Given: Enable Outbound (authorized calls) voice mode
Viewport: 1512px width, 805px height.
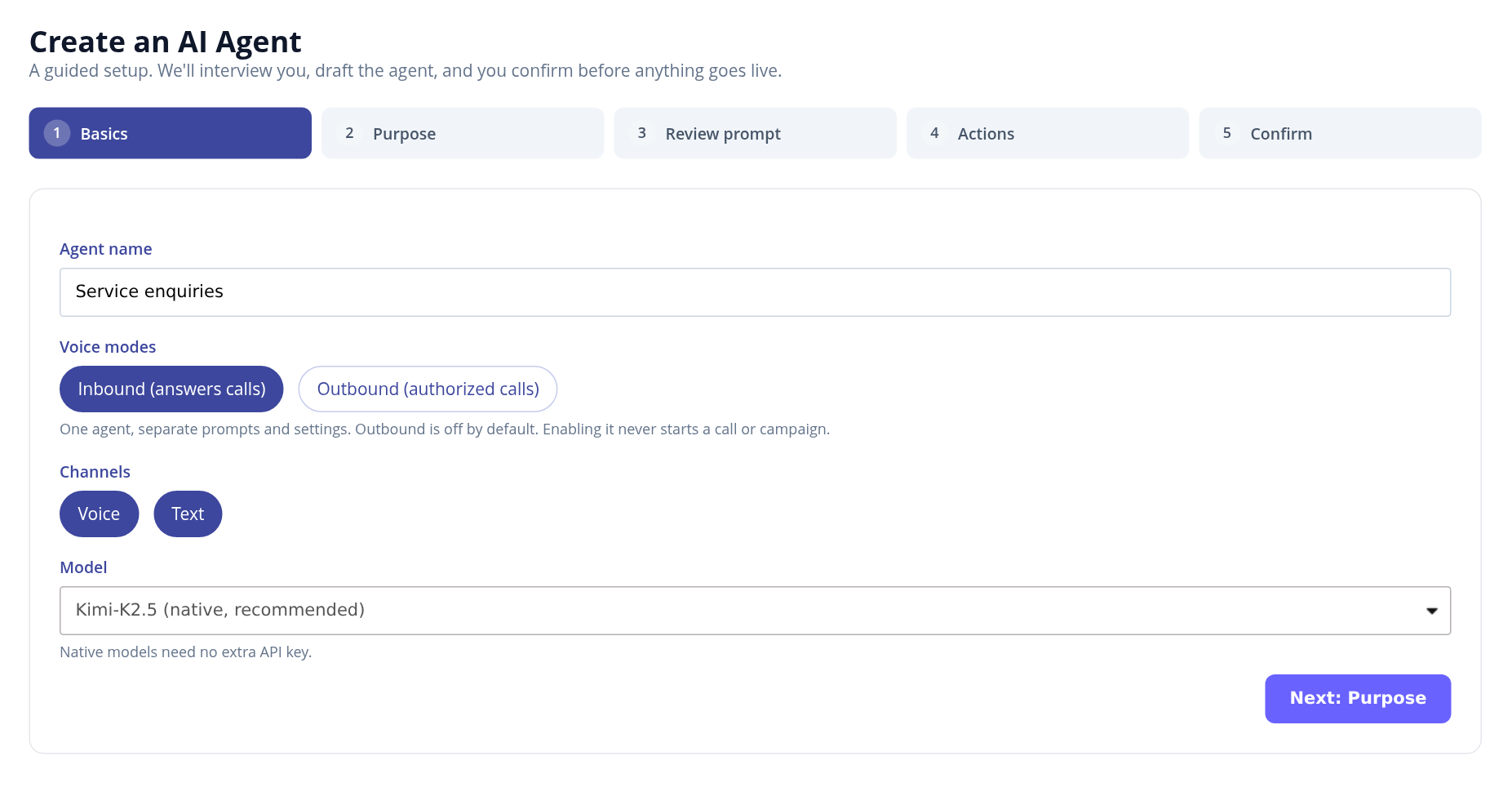Looking at the screenshot, I should (x=428, y=389).
